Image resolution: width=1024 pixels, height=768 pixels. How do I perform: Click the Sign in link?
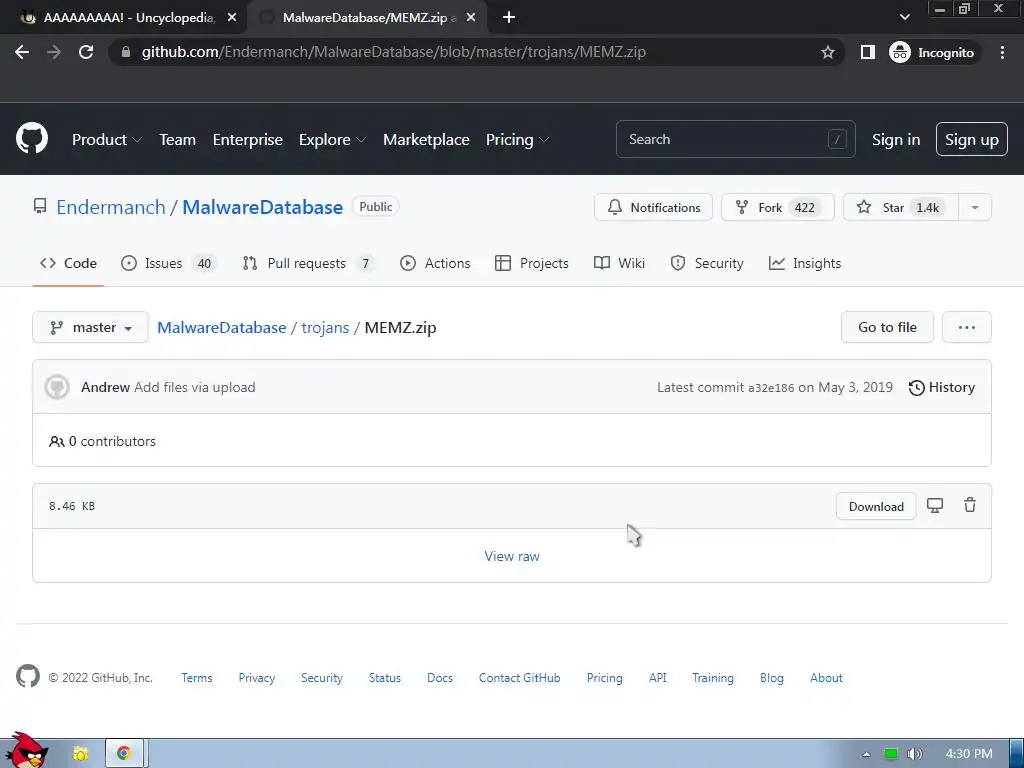(x=896, y=140)
